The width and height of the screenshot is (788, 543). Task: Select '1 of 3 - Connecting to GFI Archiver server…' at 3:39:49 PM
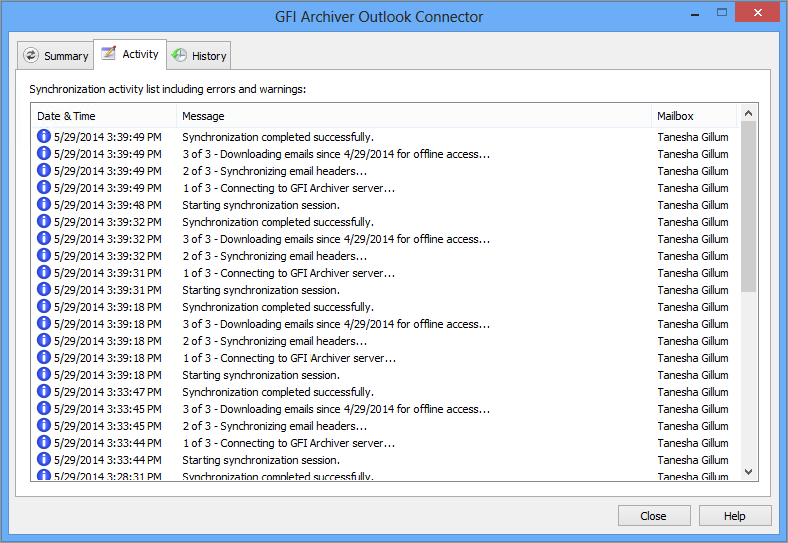[288, 188]
